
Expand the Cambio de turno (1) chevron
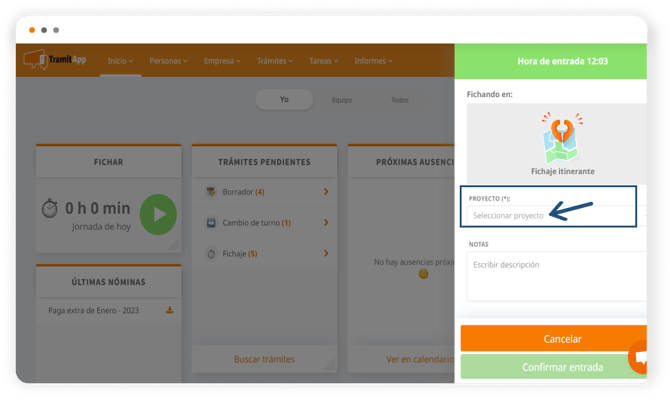pyautogui.click(x=326, y=223)
